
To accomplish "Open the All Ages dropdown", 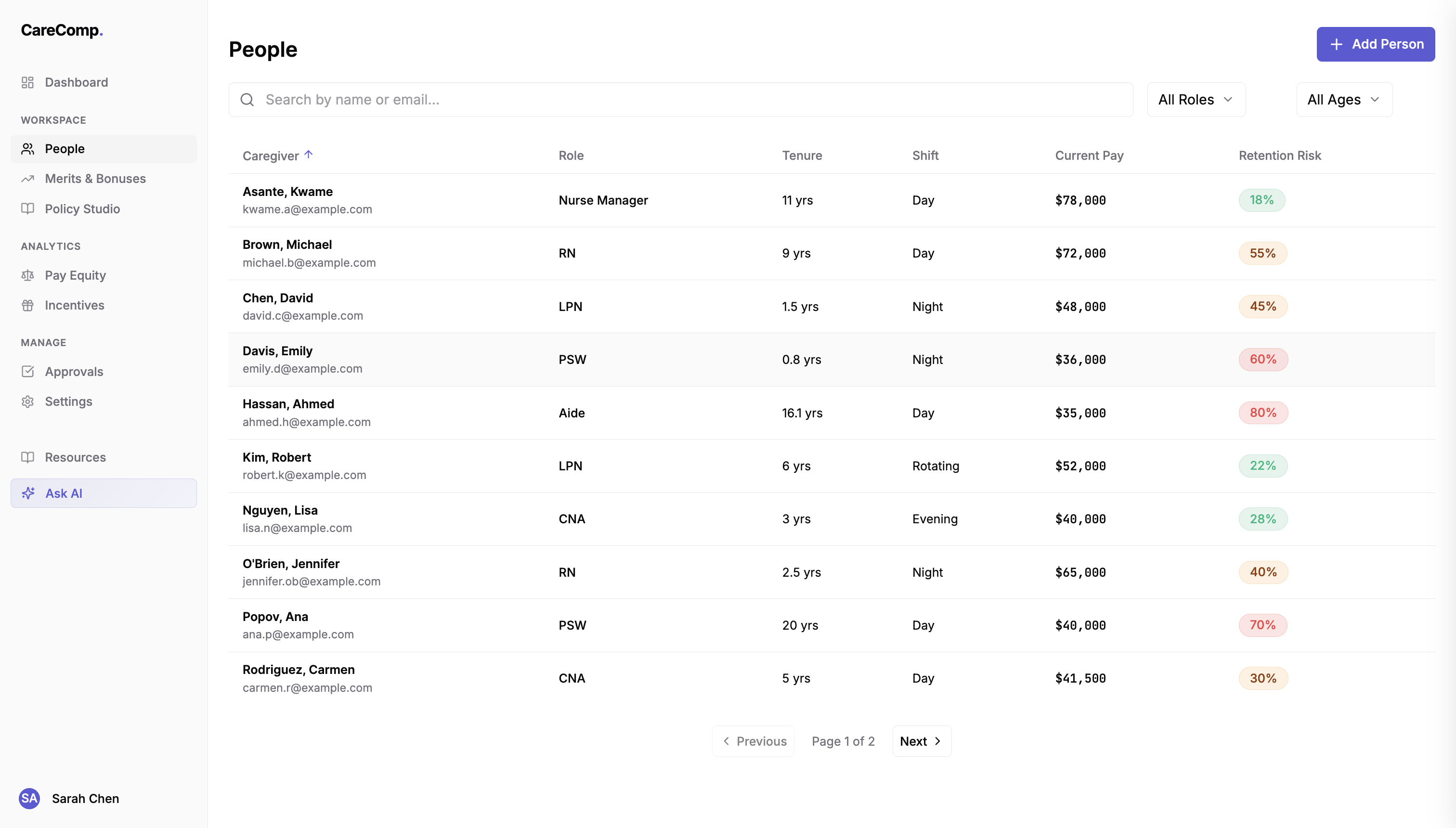I will [x=1344, y=100].
